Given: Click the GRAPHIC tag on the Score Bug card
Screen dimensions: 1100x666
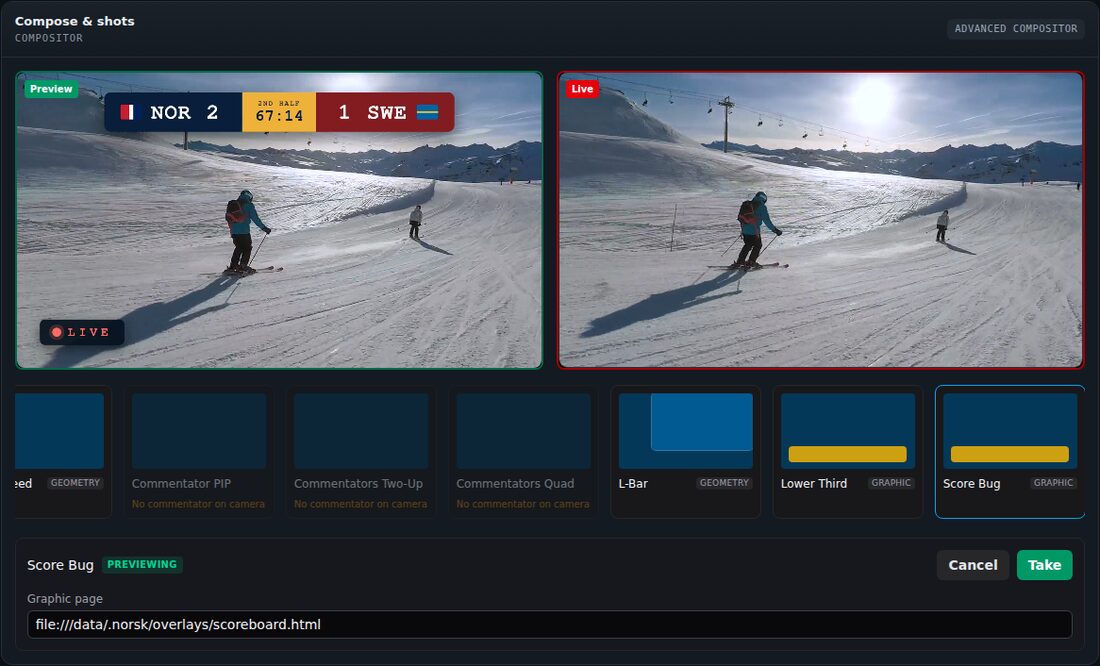Looking at the screenshot, I should click(x=1053, y=483).
